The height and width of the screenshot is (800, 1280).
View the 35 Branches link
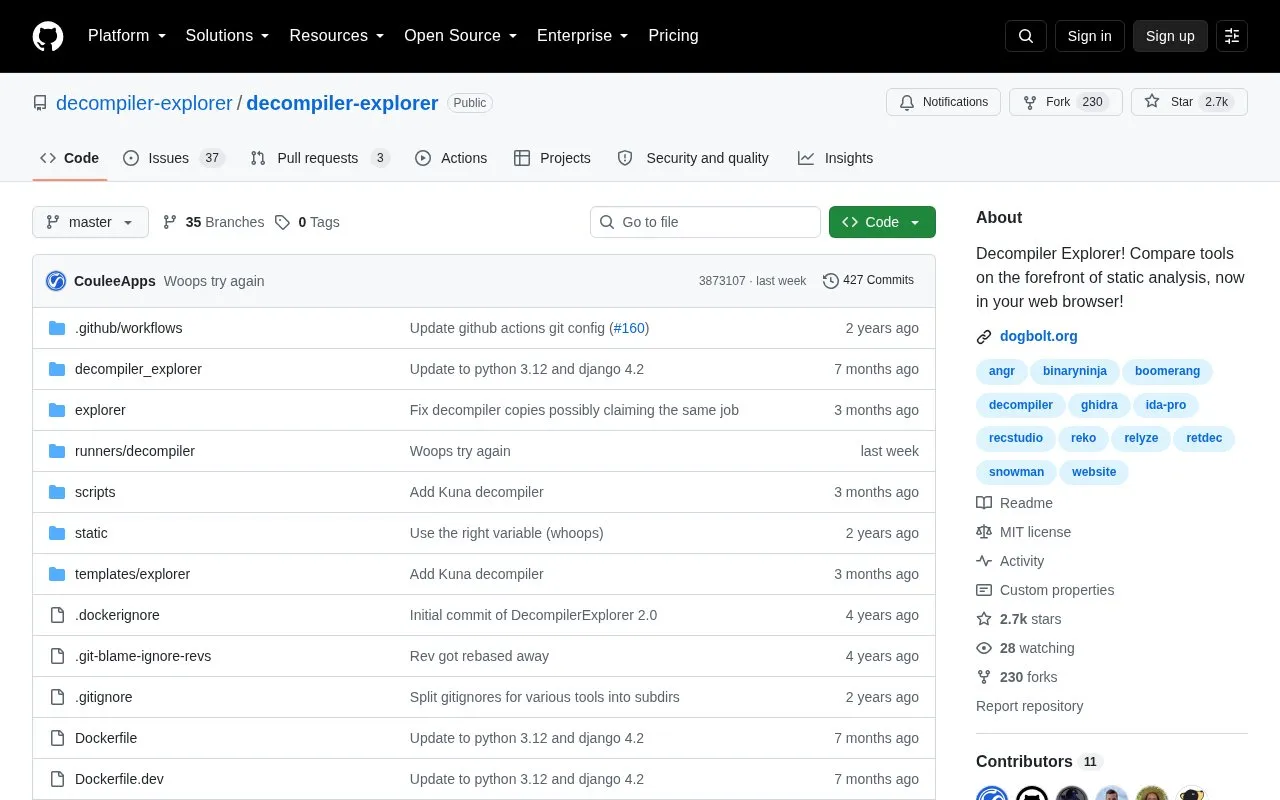click(x=214, y=222)
